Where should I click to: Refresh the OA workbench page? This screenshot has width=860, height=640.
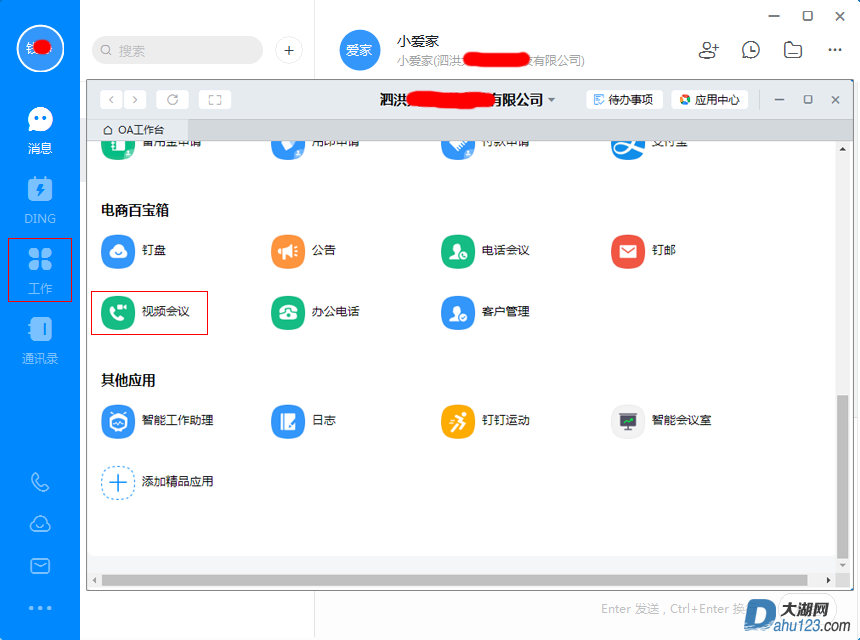(172, 100)
